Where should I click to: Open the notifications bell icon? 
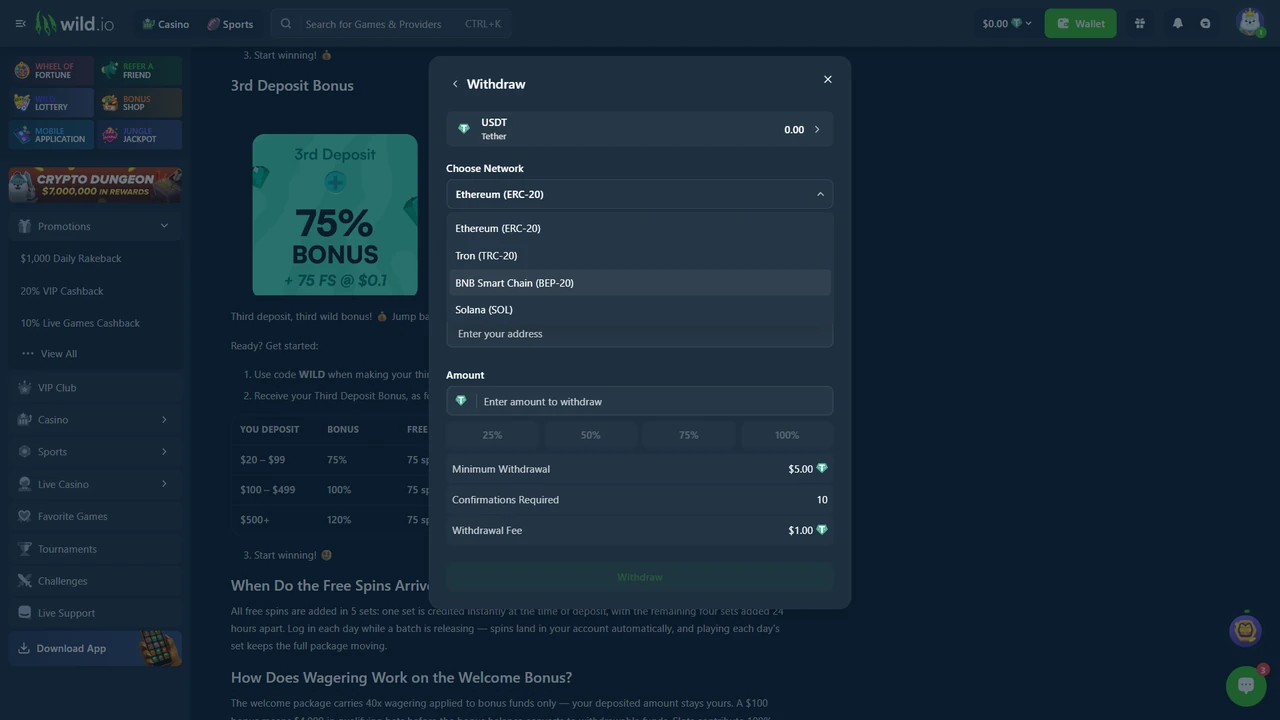[1177, 23]
